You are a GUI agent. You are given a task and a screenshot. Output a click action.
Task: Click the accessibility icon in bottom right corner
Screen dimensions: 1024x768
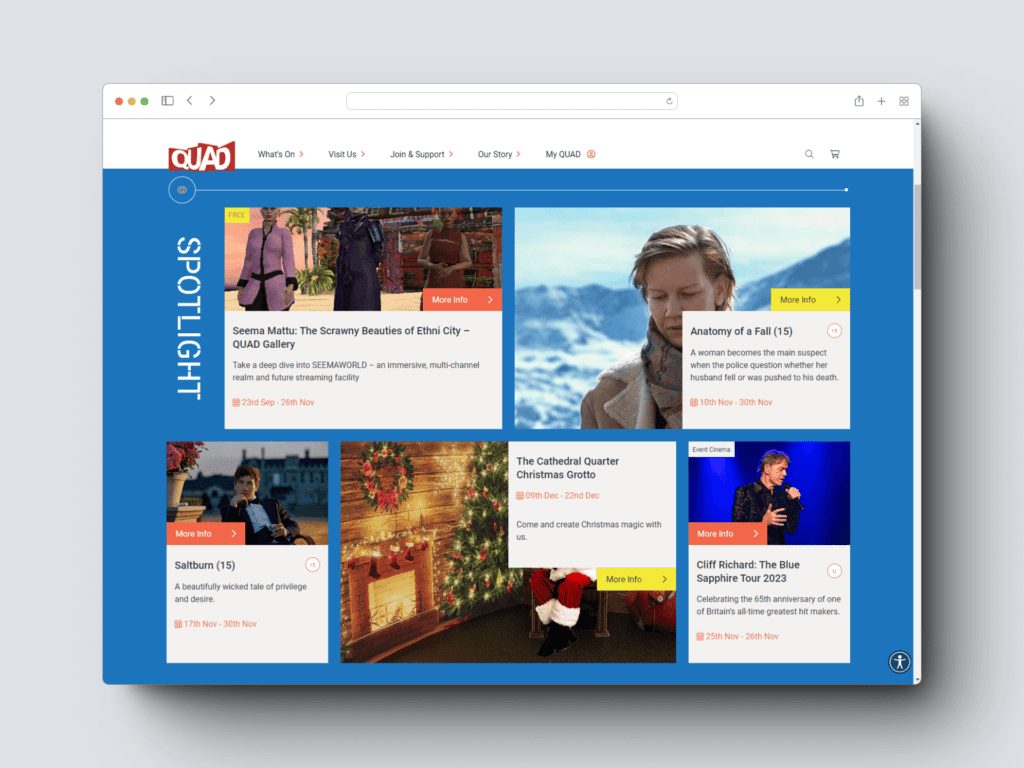pos(899,662)
